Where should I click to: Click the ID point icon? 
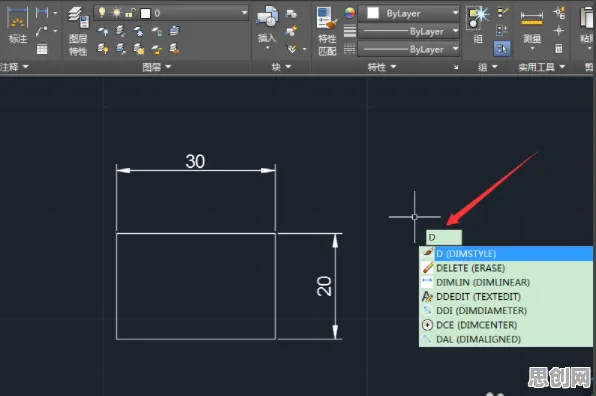point(558,31)
